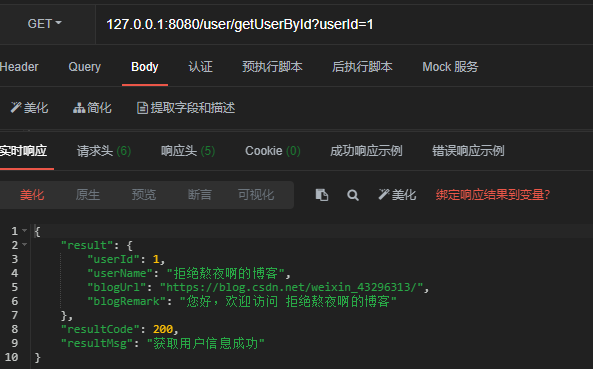Click the resultCode value 200
Viewport: 593px width, 369px height.
[x=163, y=329]
